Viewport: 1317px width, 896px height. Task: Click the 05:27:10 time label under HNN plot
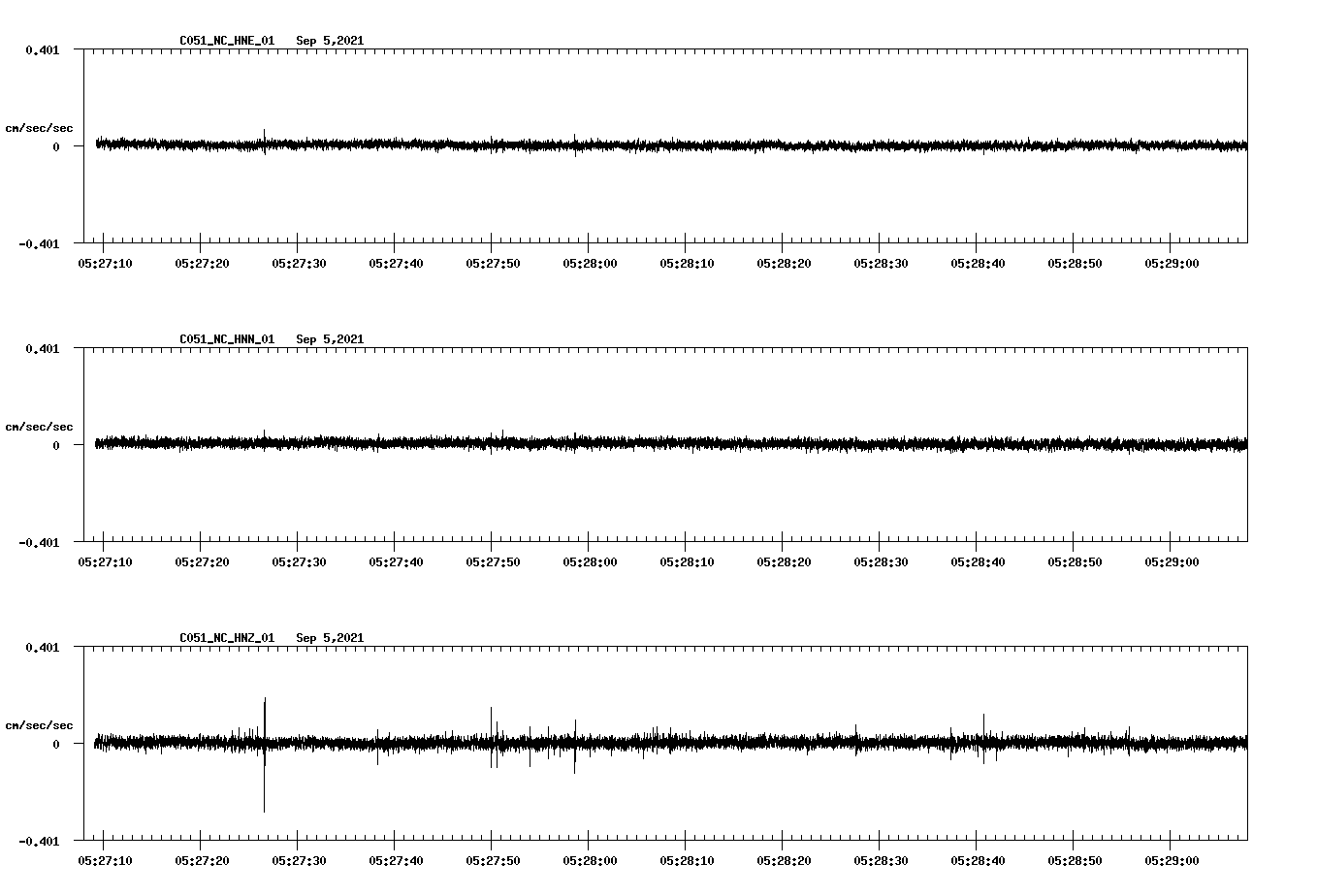(105, 562)
